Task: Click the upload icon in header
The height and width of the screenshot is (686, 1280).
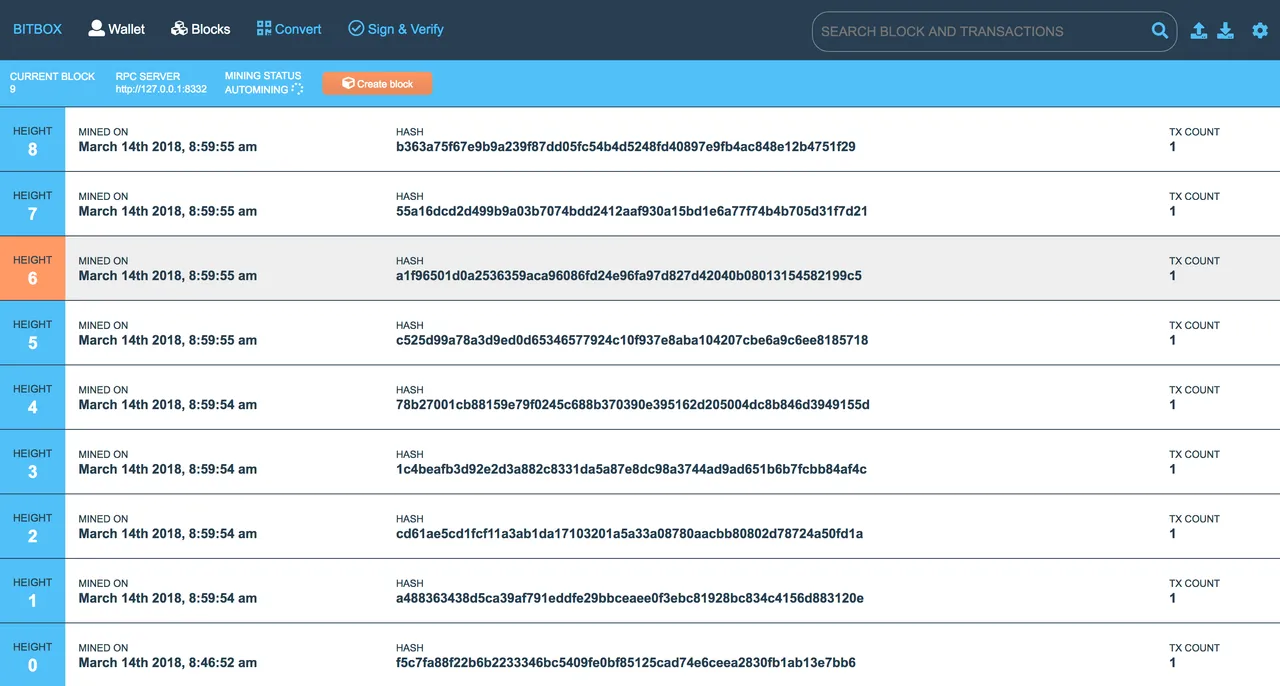Action: click(x=1199, y=31)
